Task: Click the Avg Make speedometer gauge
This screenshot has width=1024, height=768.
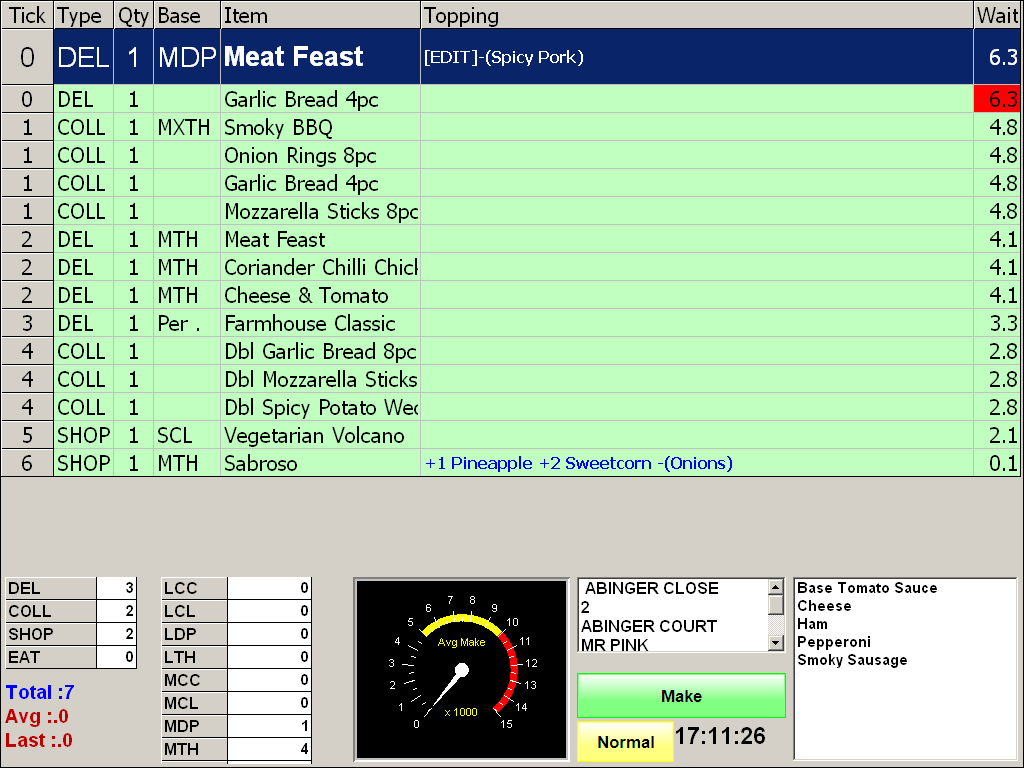Action: [461, 668]
